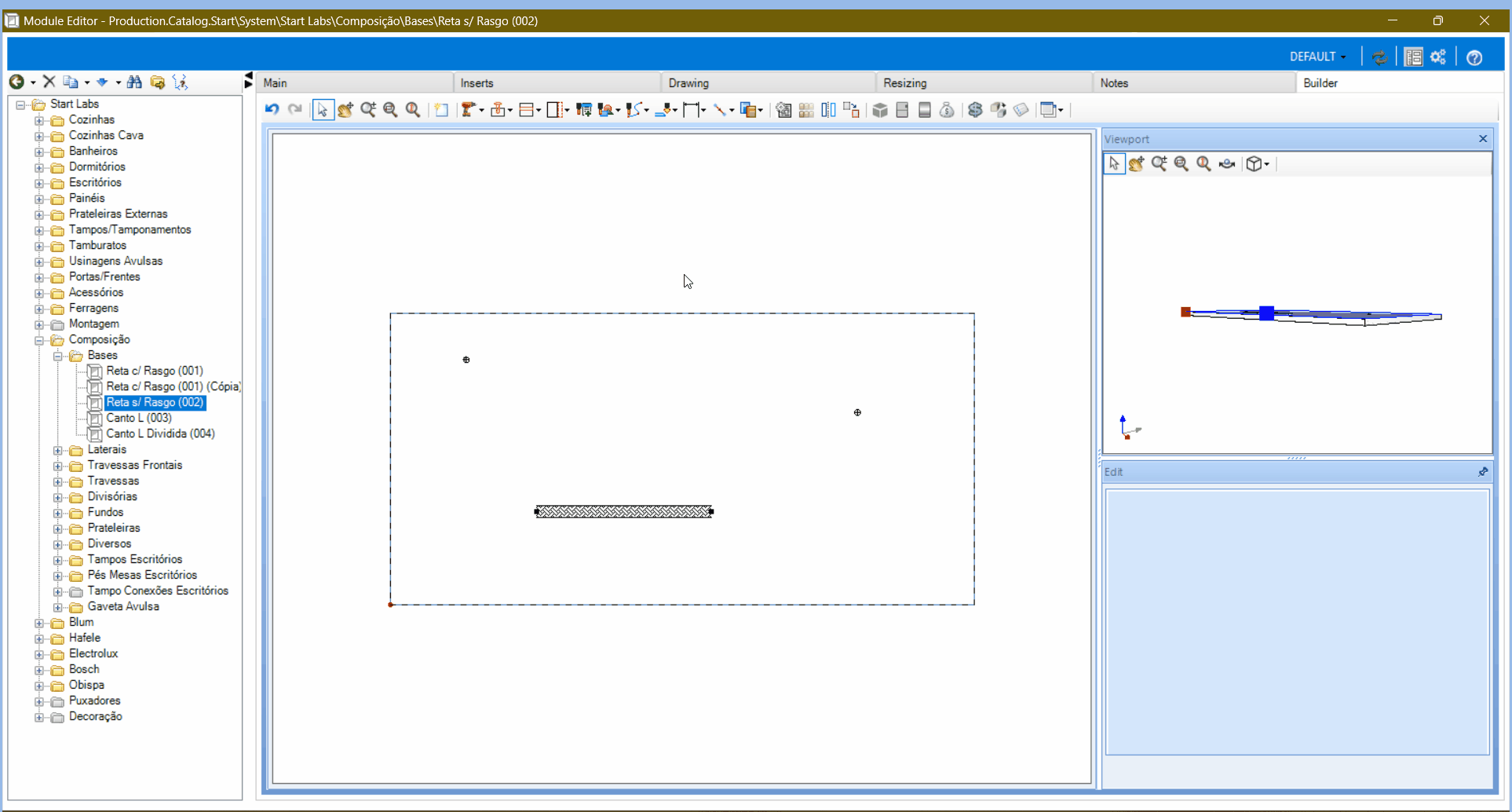
Task: Activate the selection pointer tool in main toolbar
Action: pyautogui.click(x=323, y=110)
